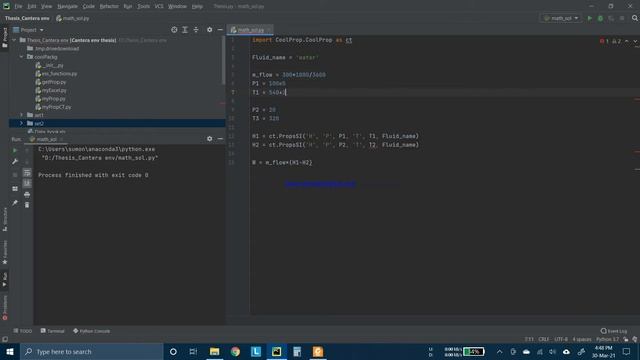
Task: Go to previous highlighted error arrow
Action: (627, 41)
